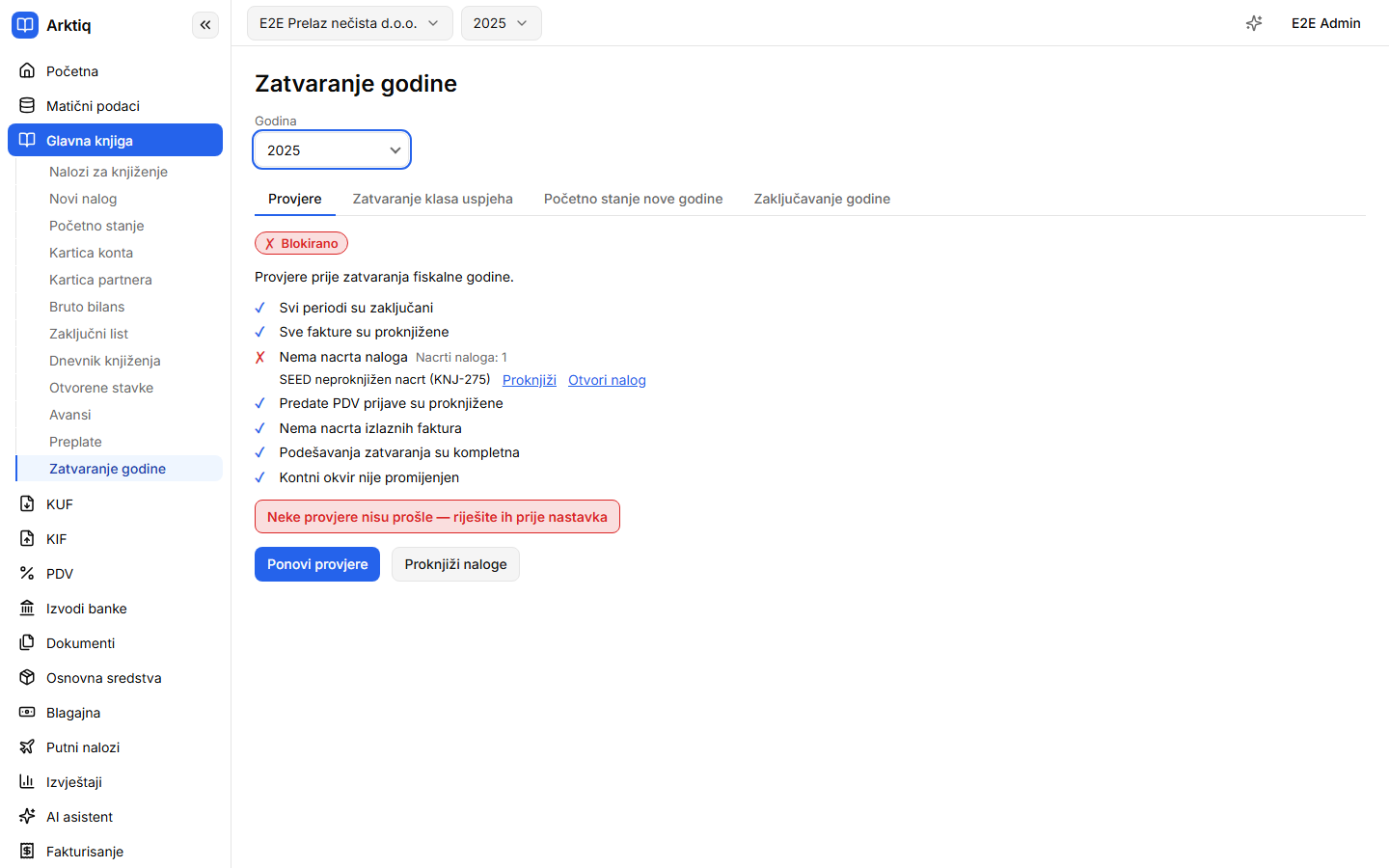Click the checkmark beside Kontni okvir nije promijenjen
The height and width of the screenshot is (868, 1389).
(259, 477)
